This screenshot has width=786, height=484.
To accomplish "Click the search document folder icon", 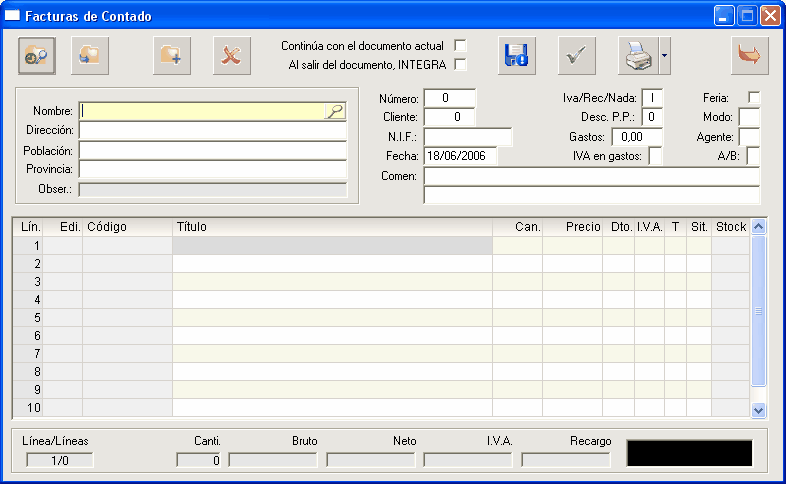I will (37, 56).
